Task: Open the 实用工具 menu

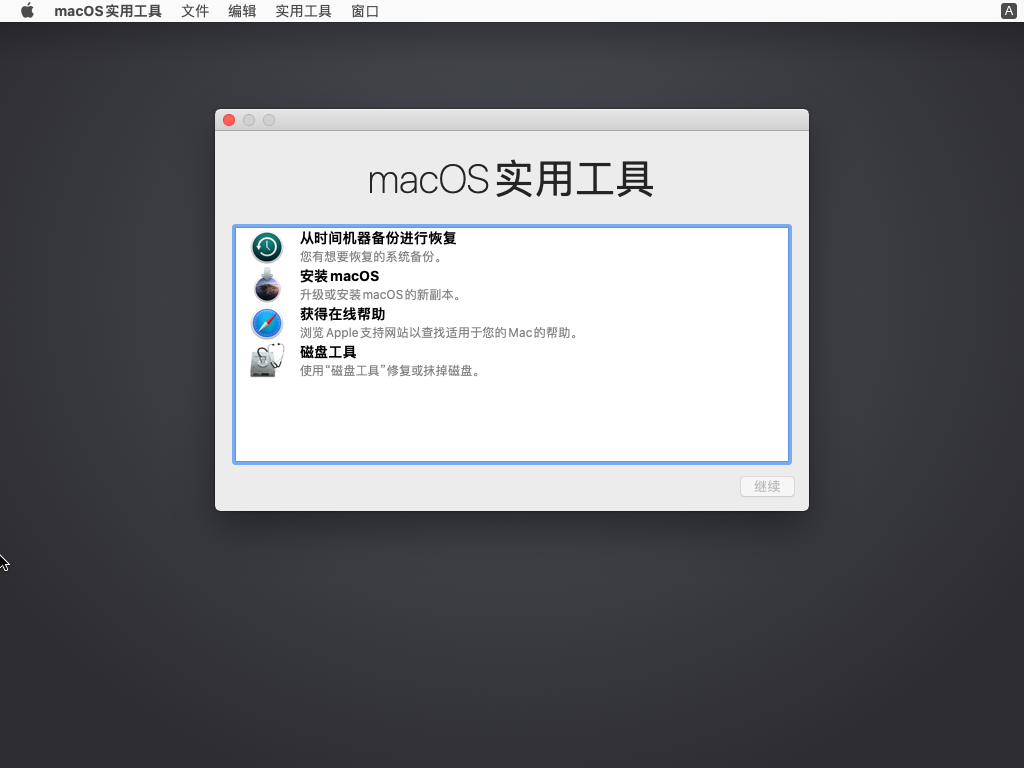Action: coord(303,11)
